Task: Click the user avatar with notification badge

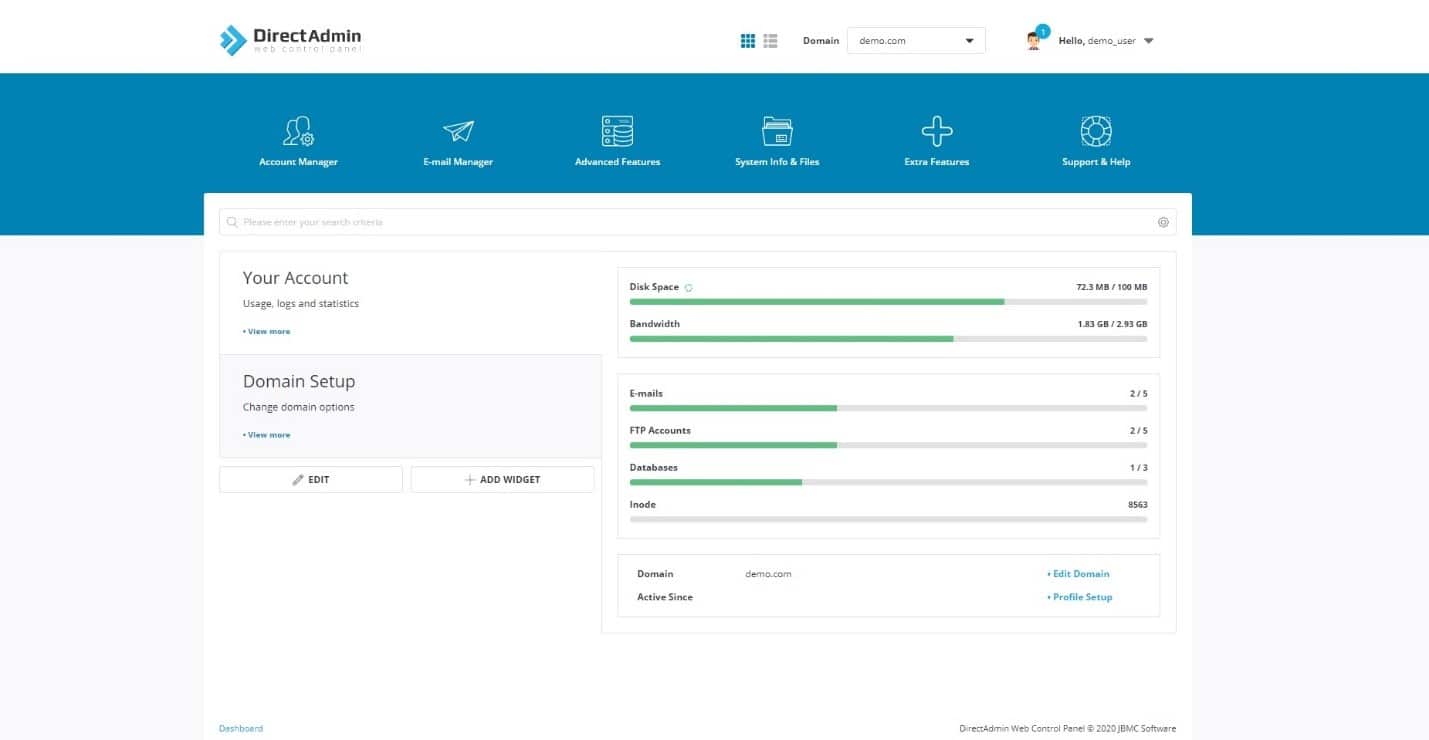Action: click(x=1036, y=39)
